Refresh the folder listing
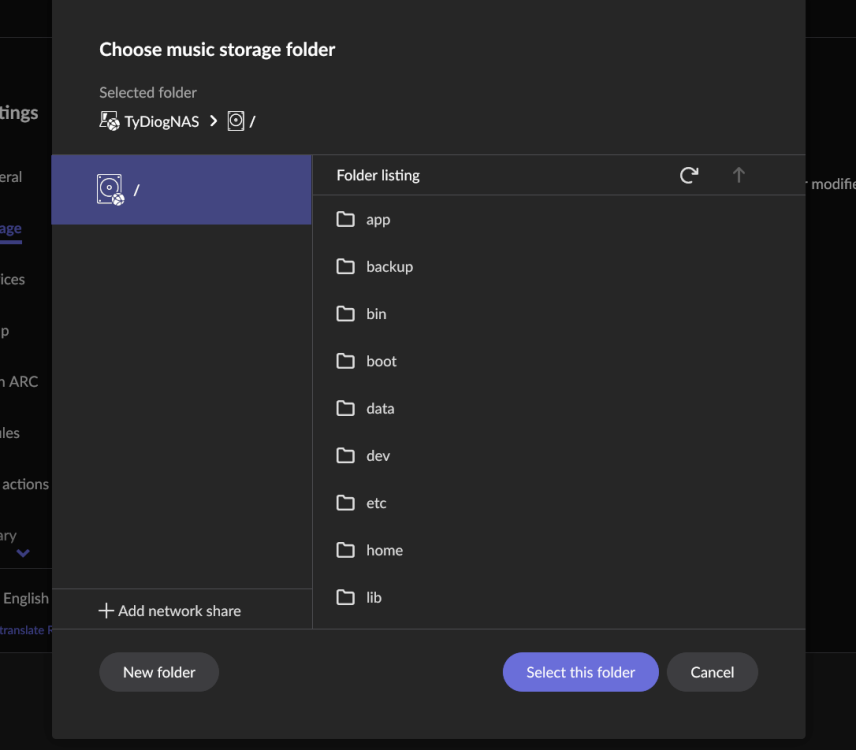Screen dimensions: 856x750 pyautogui.click(x=689, y=175)
